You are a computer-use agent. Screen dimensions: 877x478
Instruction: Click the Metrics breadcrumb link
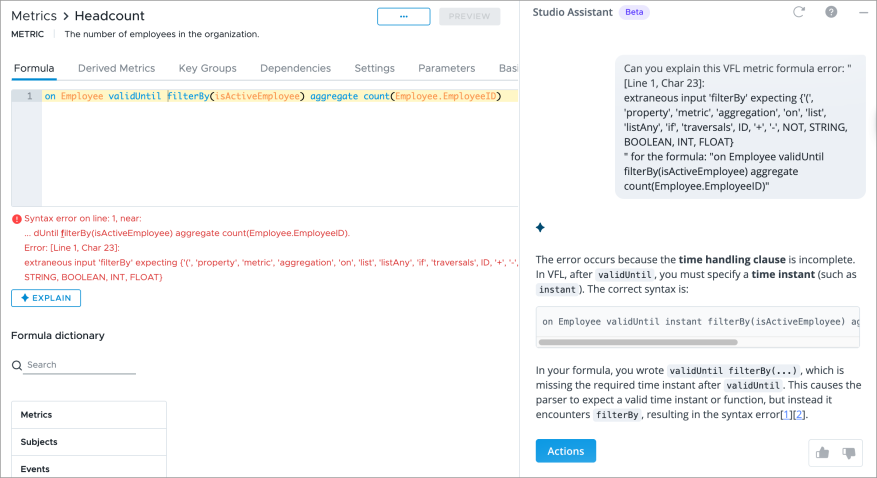(34, 16)
